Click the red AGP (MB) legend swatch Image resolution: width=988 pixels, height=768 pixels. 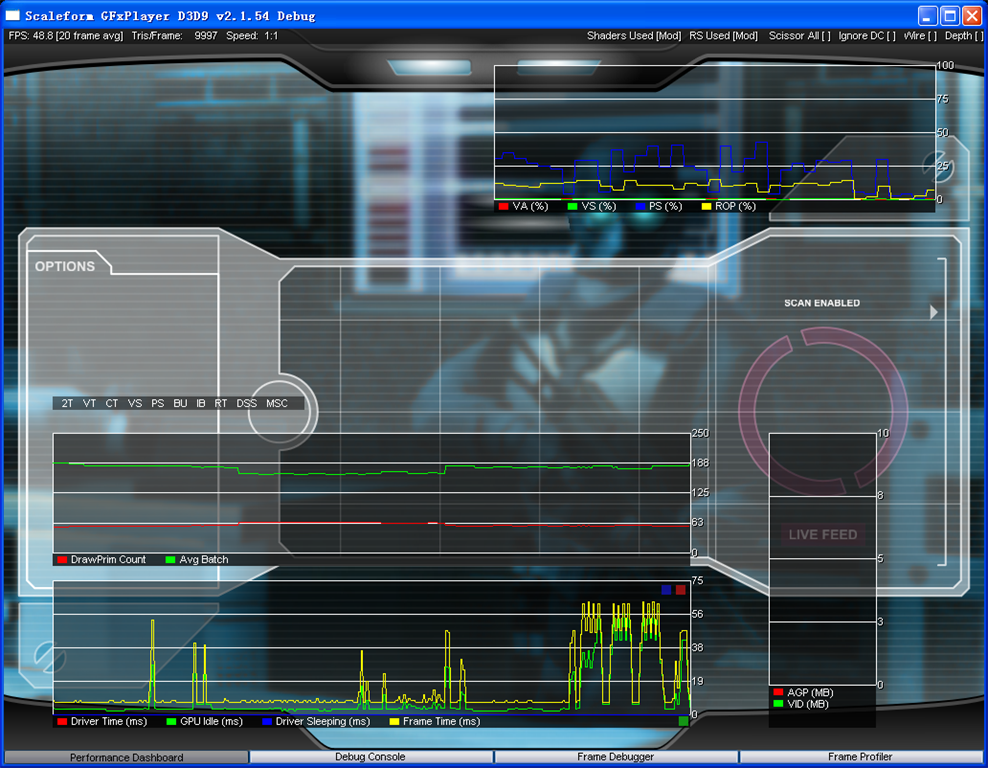coord(778,692)
